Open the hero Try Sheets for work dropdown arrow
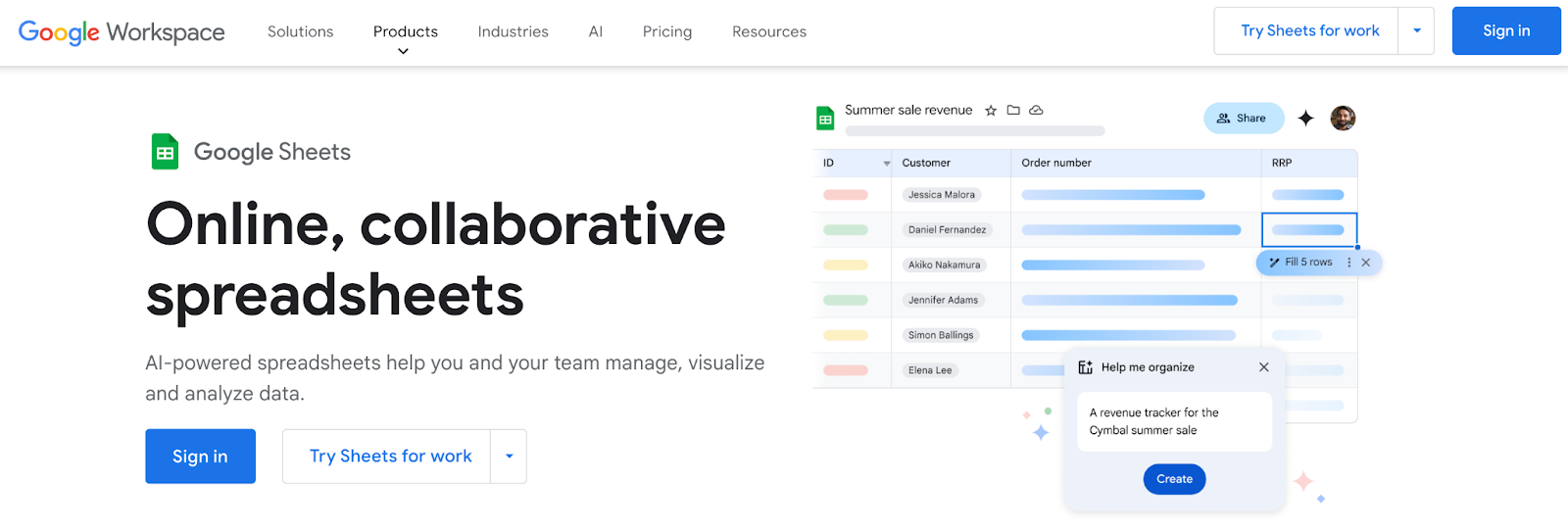The width and height of the screenshot is (1568, 531). (x=509, y=457)
